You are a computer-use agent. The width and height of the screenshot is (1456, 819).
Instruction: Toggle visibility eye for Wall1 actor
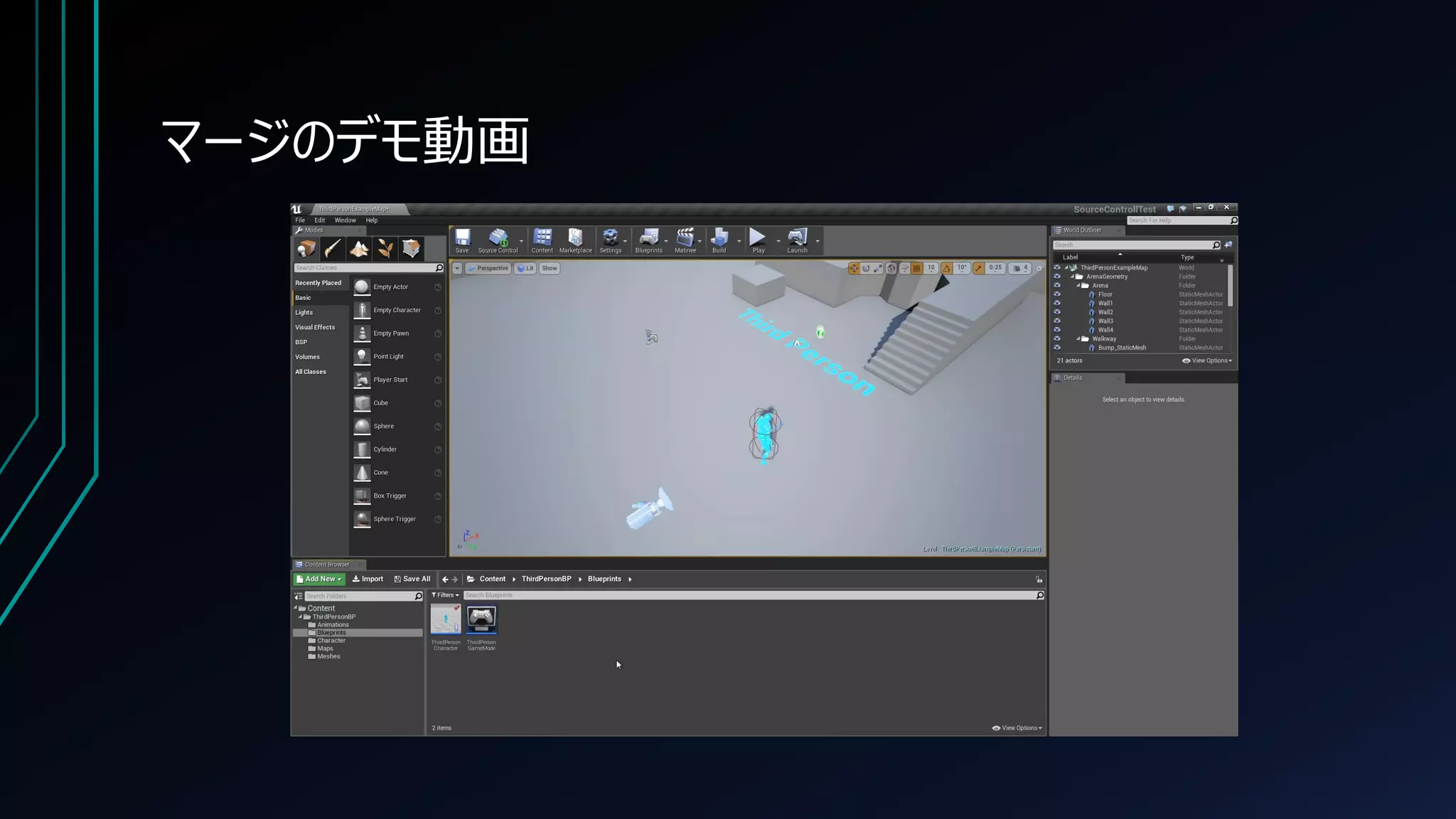click(1056, 303)
